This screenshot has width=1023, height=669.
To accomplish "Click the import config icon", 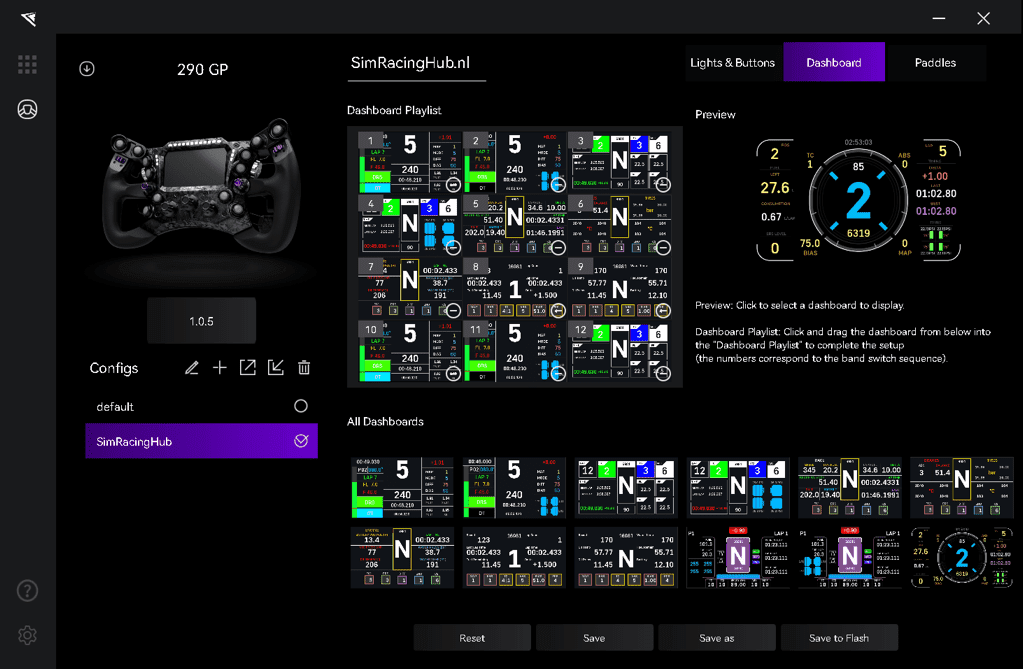I will click(x=276, y=368).
